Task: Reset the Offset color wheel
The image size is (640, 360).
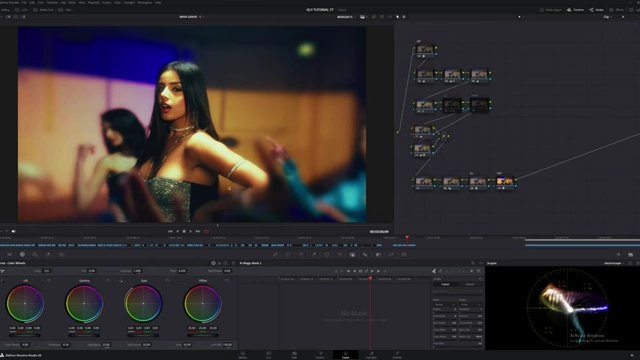Action: (227, 281)
